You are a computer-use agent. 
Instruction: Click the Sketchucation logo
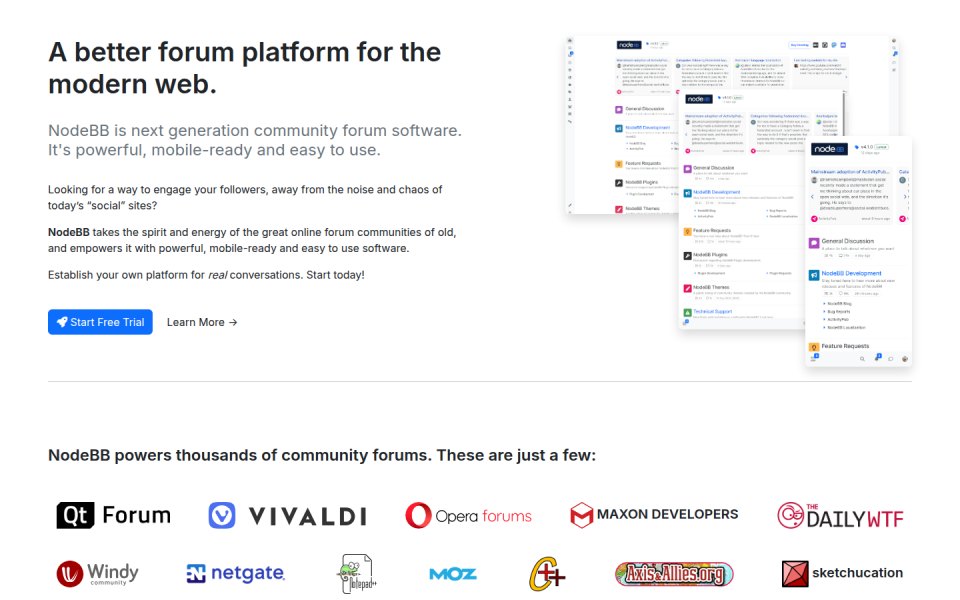[x=842, y=574]
